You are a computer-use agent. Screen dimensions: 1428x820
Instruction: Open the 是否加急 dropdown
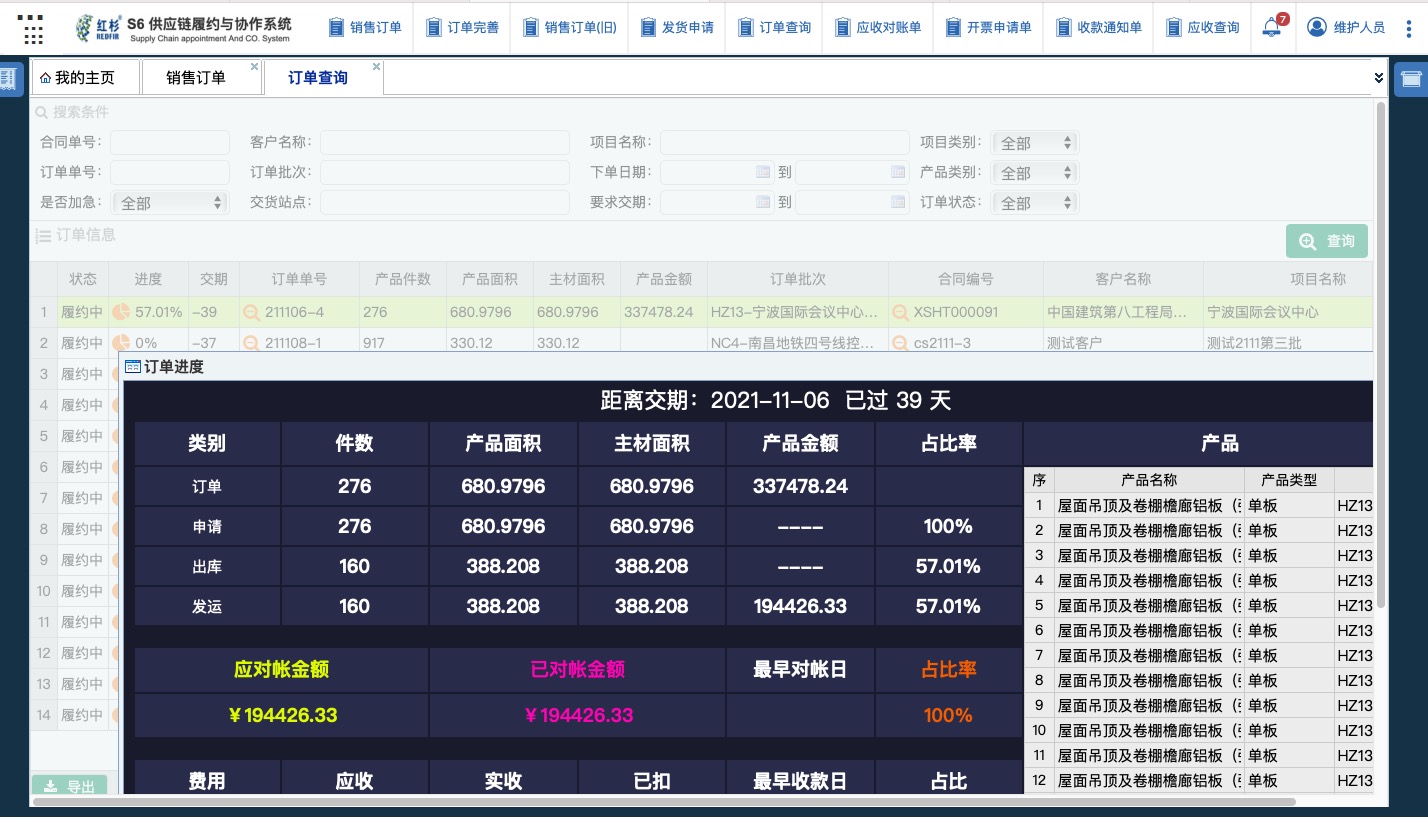pyautogui.click(x=170, y=203)
